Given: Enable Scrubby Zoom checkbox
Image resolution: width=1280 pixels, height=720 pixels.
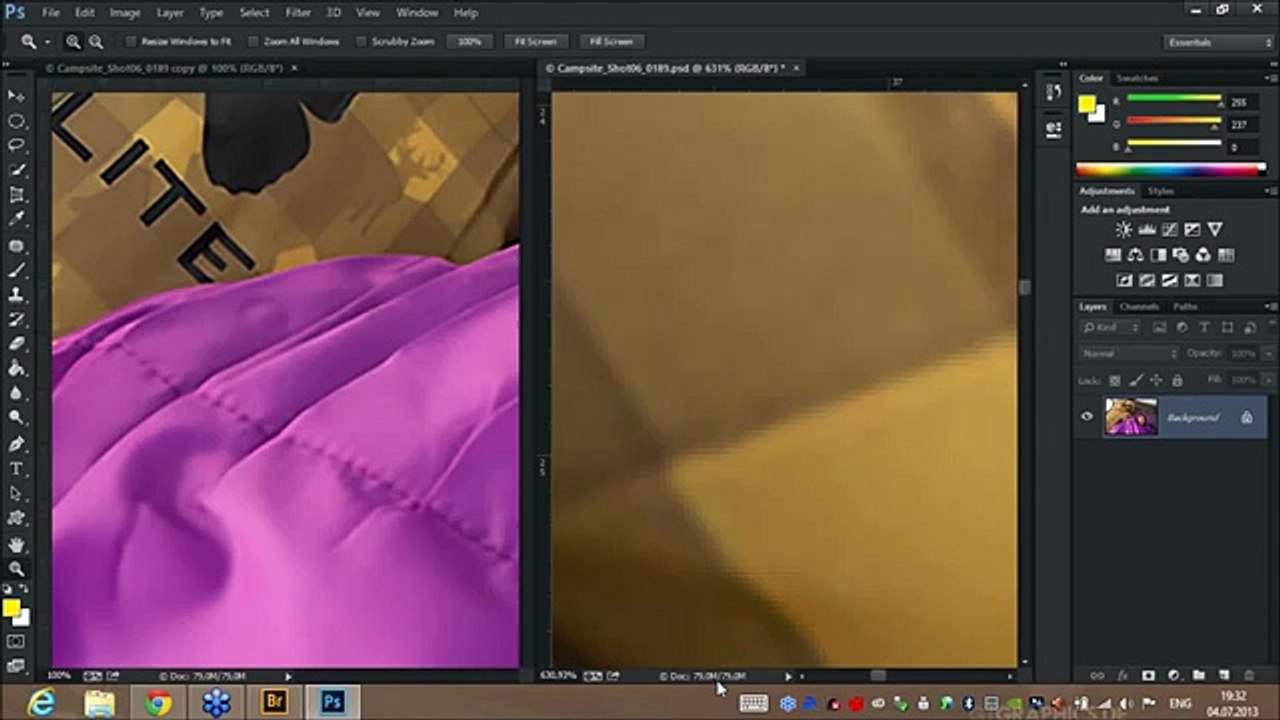Looking at the screenshot, I should 361,42.
